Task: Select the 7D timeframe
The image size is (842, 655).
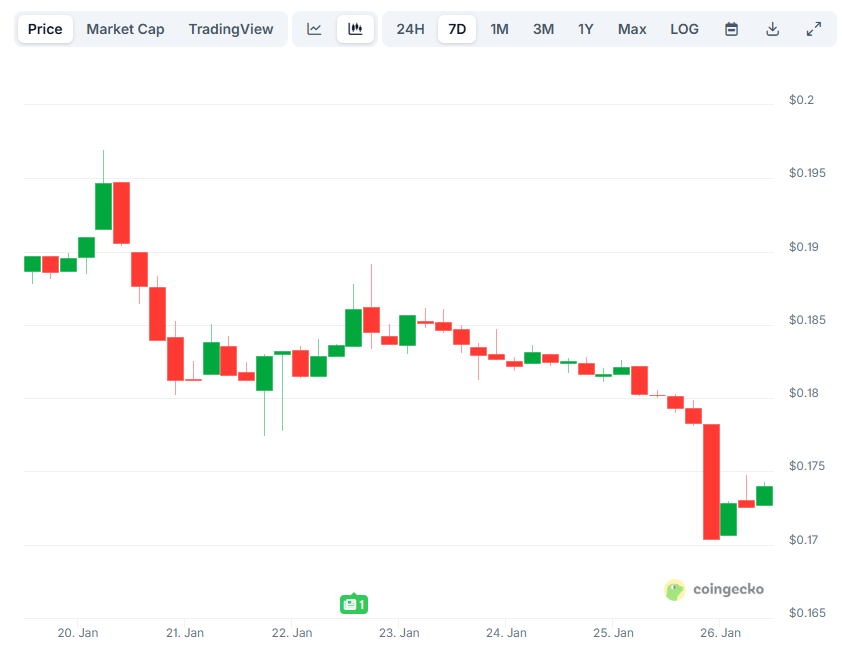Action: point(456,28)
